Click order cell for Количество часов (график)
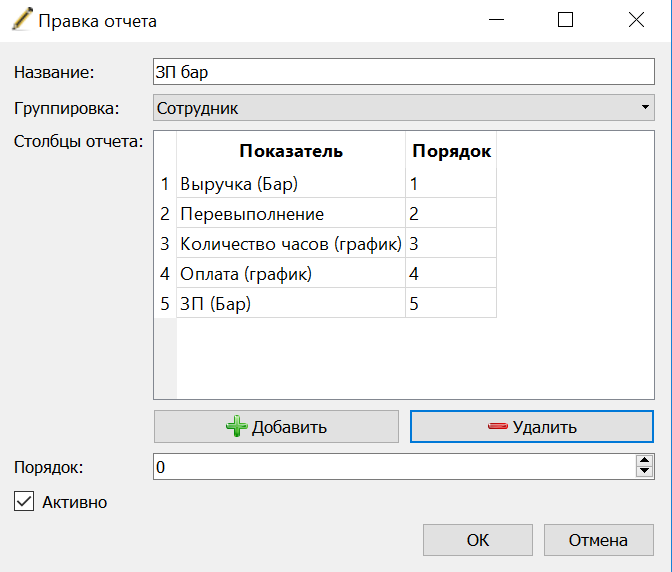Image resolution: width=672 pixels, height=572 pixels. click(x=451, y=243)
